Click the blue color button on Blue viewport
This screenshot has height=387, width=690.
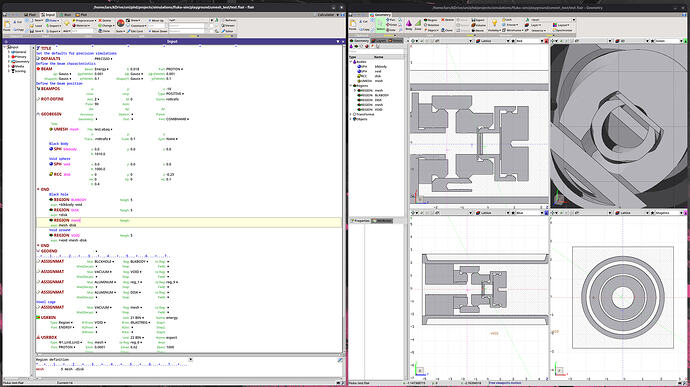coord(546,213)
